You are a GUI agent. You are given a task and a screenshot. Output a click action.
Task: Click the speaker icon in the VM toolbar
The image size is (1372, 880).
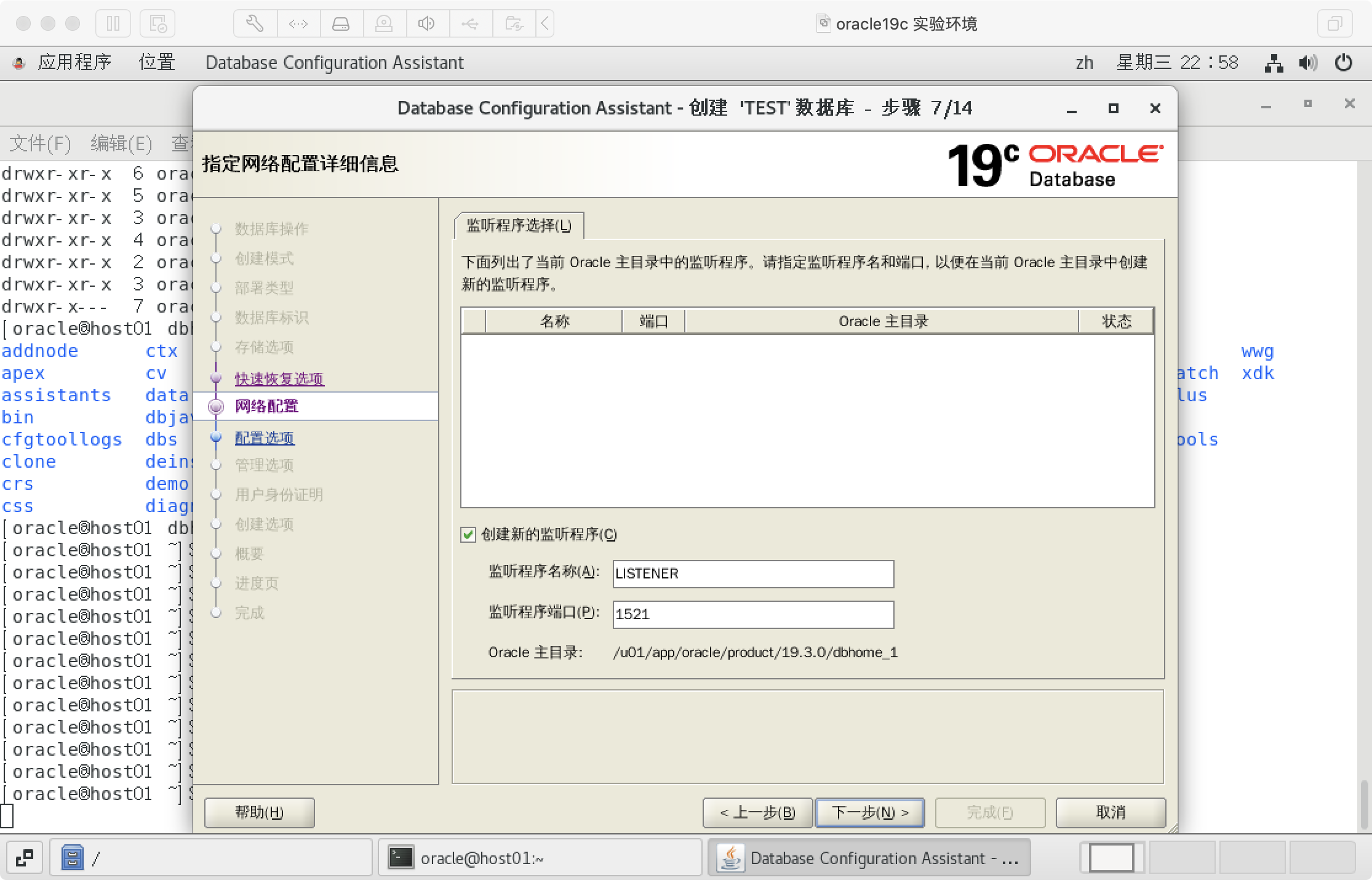[x=427, y=23]
